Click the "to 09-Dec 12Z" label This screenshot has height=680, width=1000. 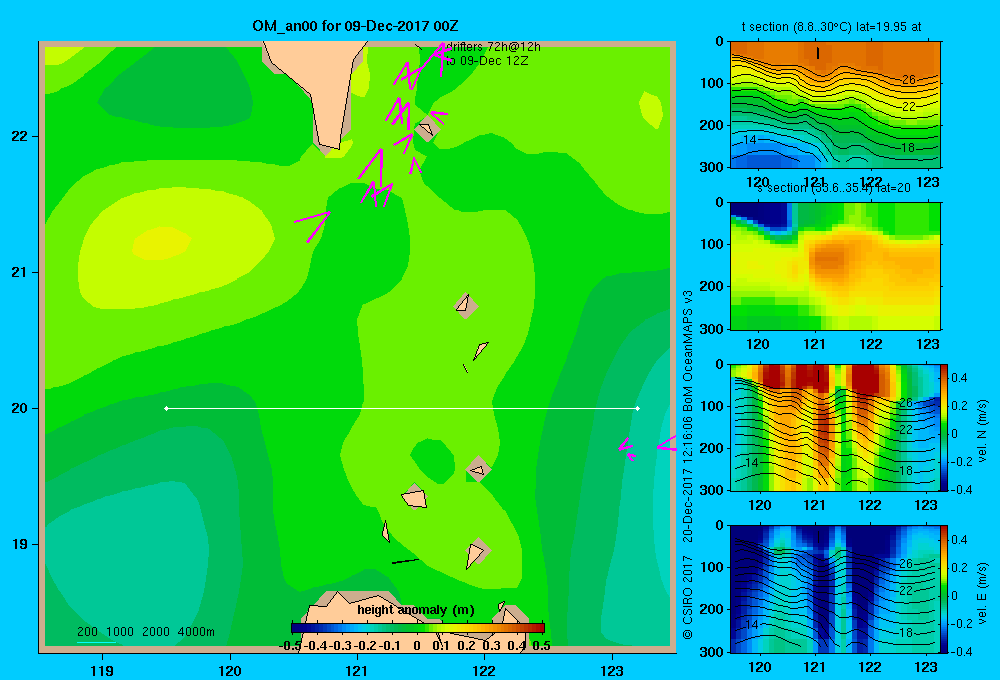(x=487, y=61)
